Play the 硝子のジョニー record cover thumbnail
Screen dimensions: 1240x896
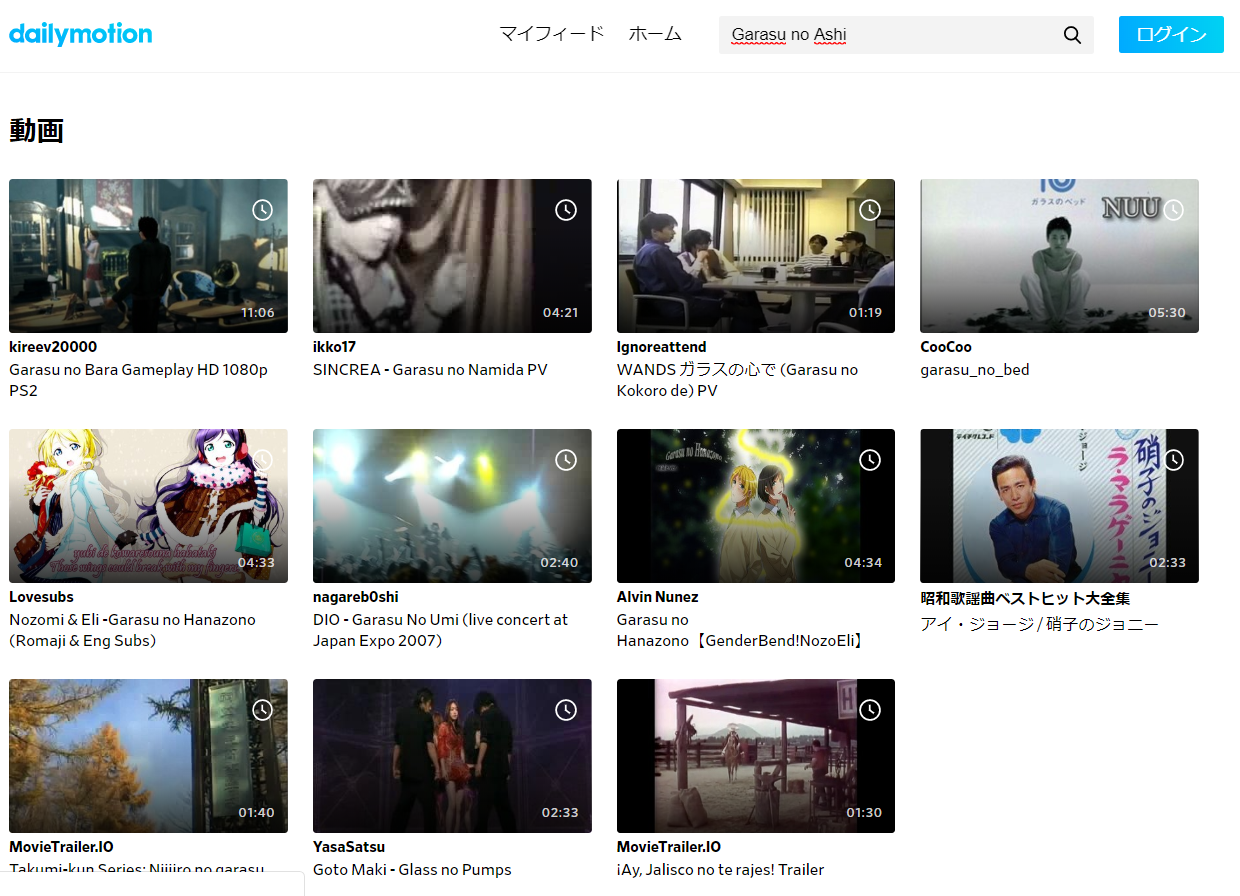point(1059,506)
